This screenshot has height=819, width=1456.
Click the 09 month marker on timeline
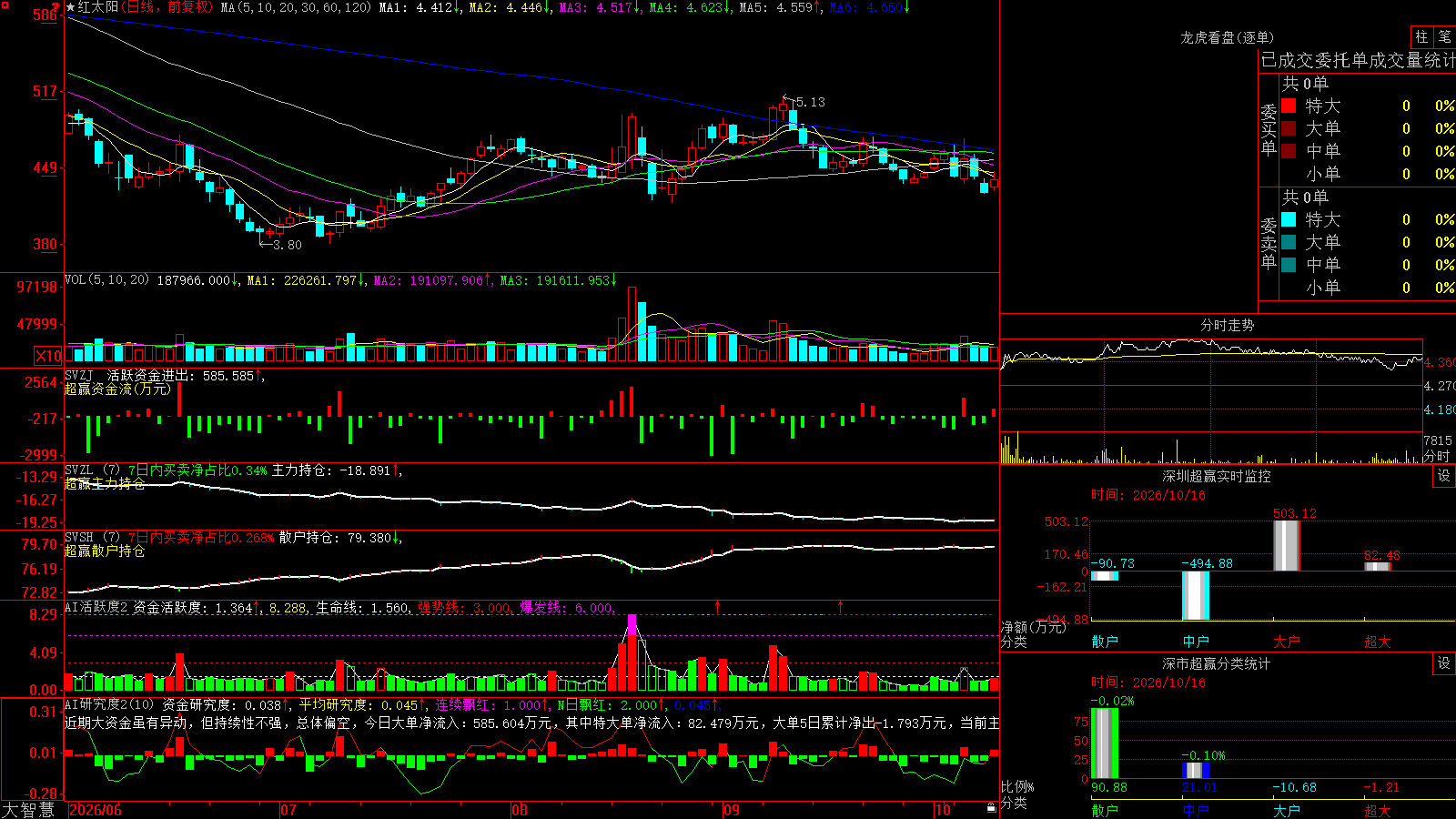[x=732, y=810]
